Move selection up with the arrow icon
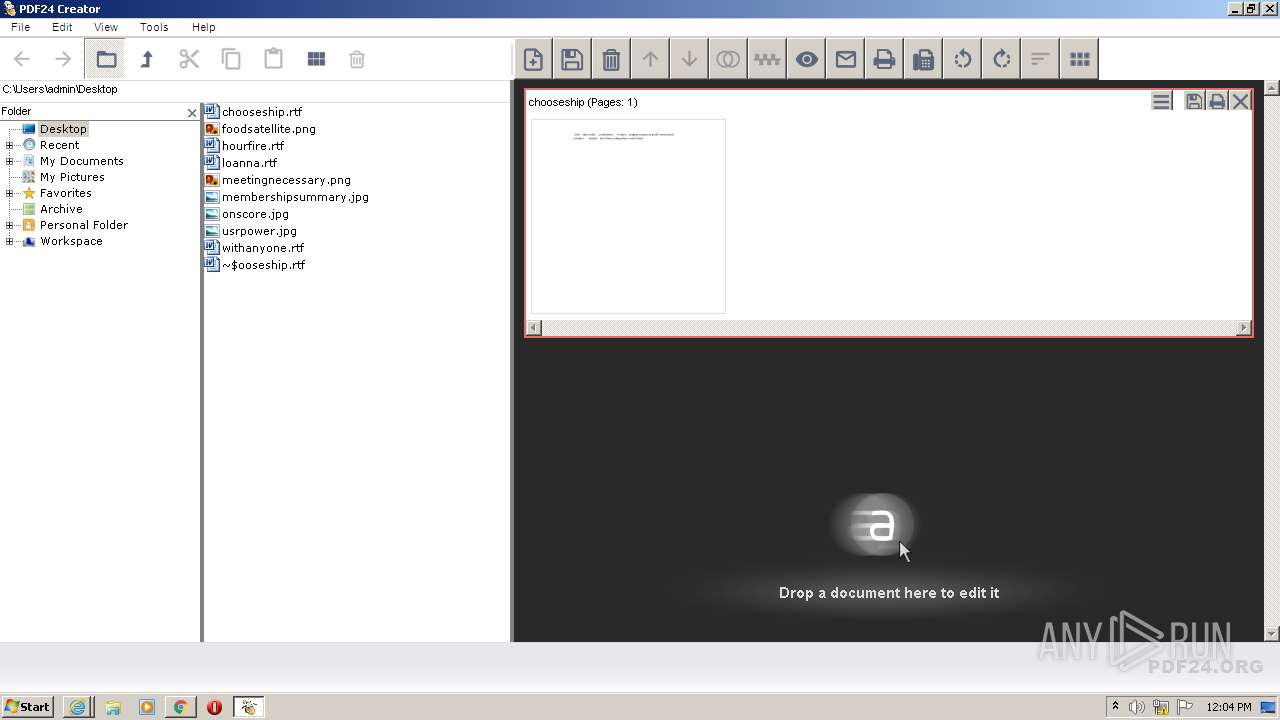Viewport: 1280px width, 720px height. [x=650, y=59]
